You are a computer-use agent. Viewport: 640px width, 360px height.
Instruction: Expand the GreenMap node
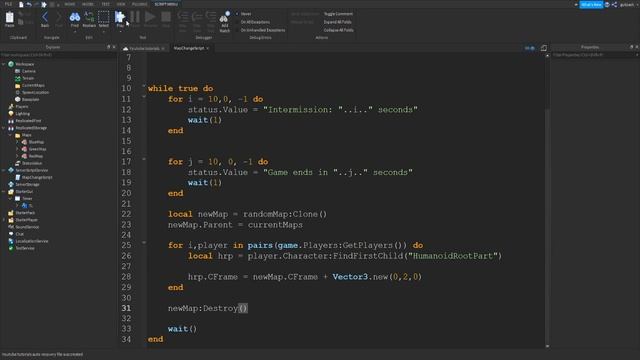(17, 149)
